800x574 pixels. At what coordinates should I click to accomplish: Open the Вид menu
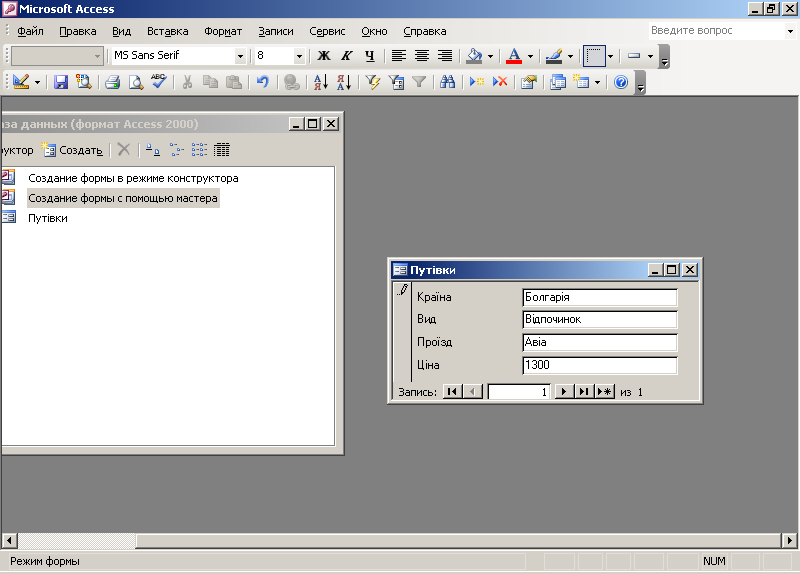coord(121,31)
